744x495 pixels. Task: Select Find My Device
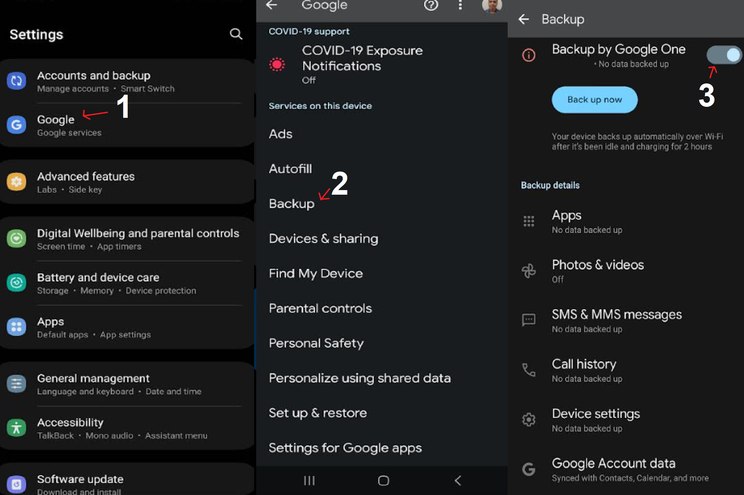point(381,273)
